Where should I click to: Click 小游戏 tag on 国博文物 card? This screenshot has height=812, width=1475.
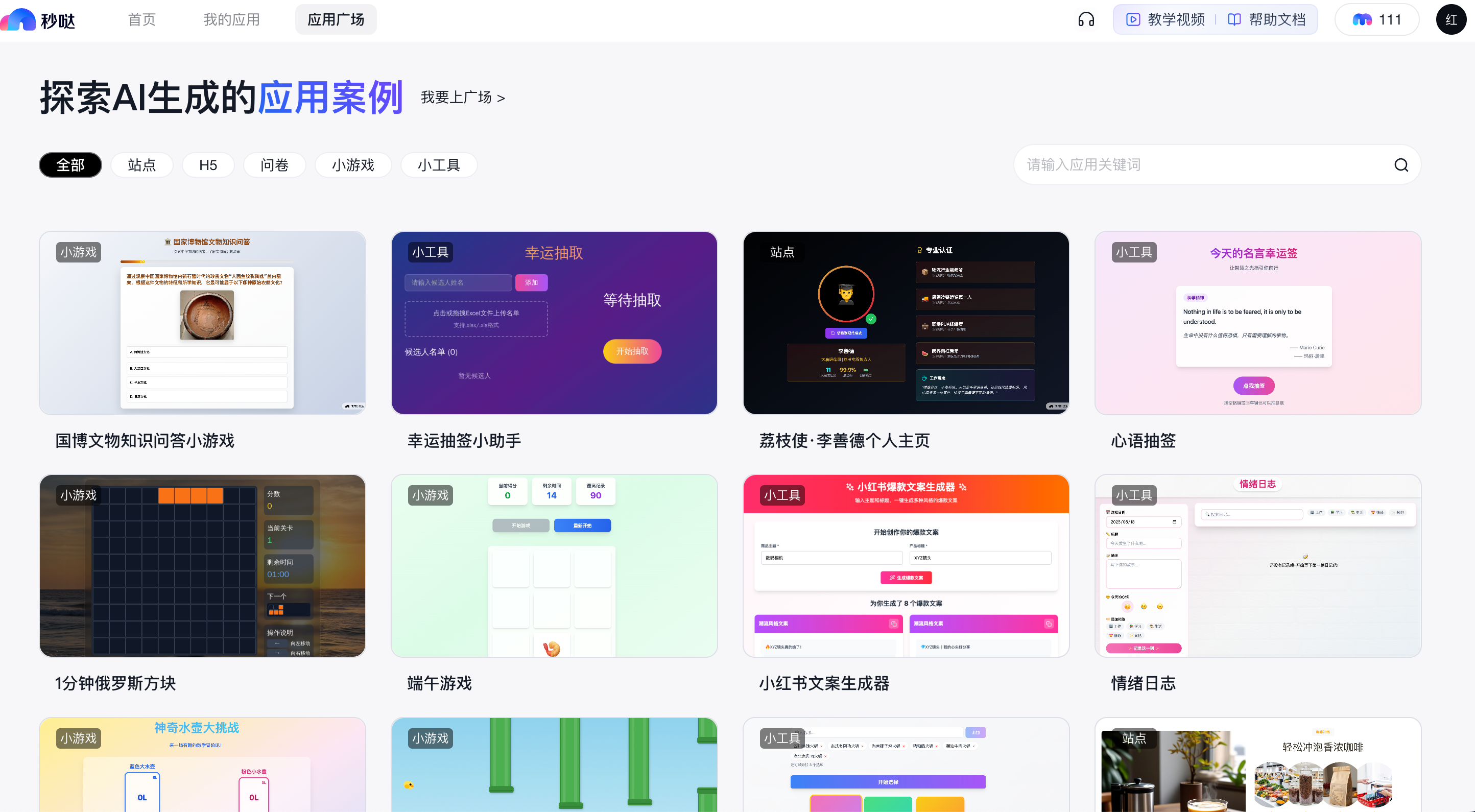(x=79, y=252)
